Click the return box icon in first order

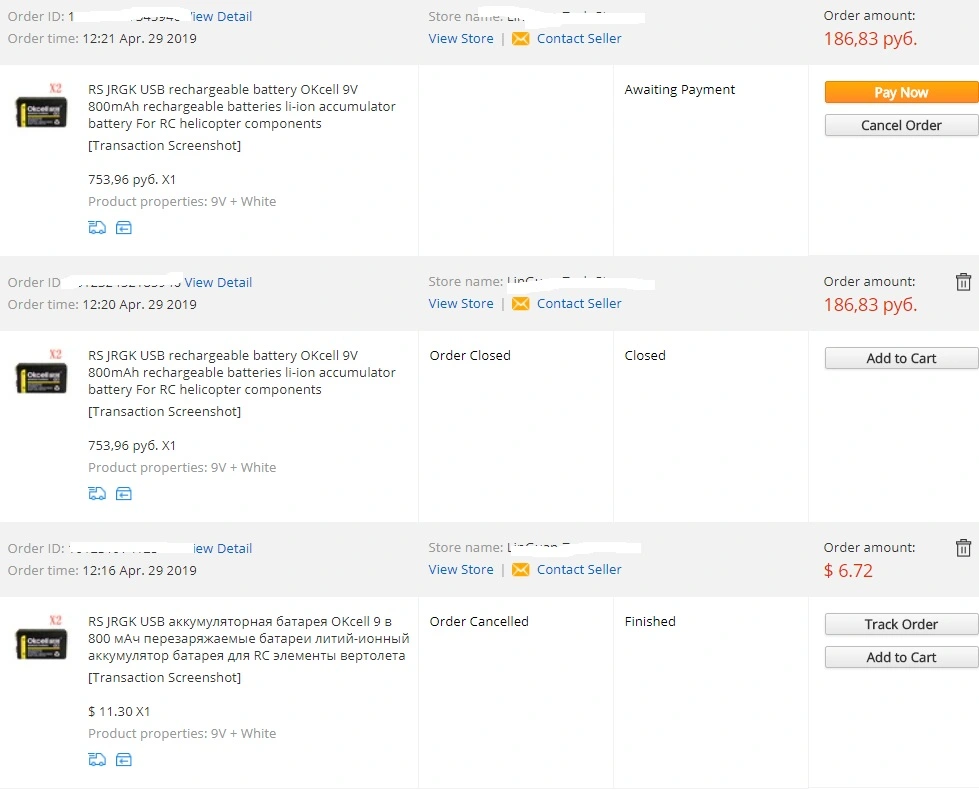pos(124,228)
